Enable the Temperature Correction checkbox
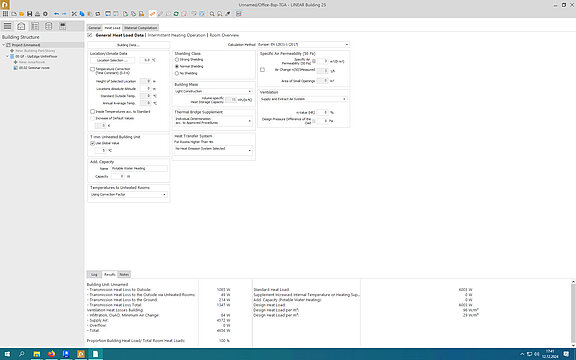576x360 pixels. click(93, 69)
